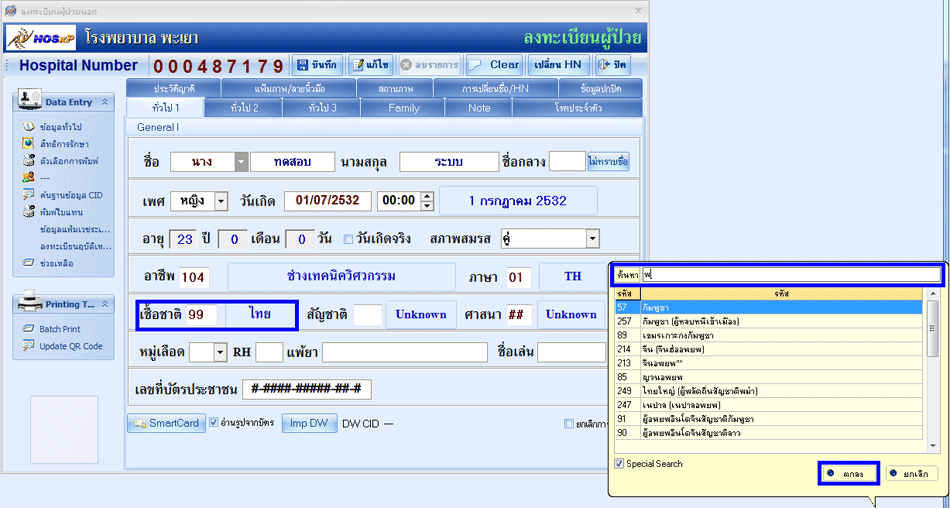
Task: Select row 90 in the nationality list
Action: [768, 433]
